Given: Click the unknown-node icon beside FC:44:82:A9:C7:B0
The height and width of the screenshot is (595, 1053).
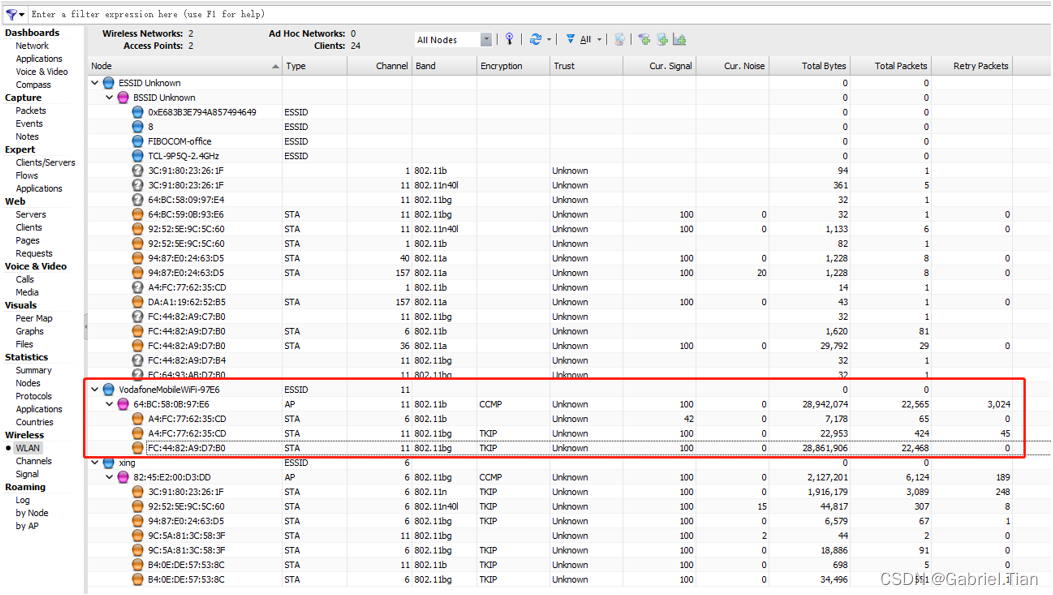Looking at the screenshot, I should pos(138,317).
